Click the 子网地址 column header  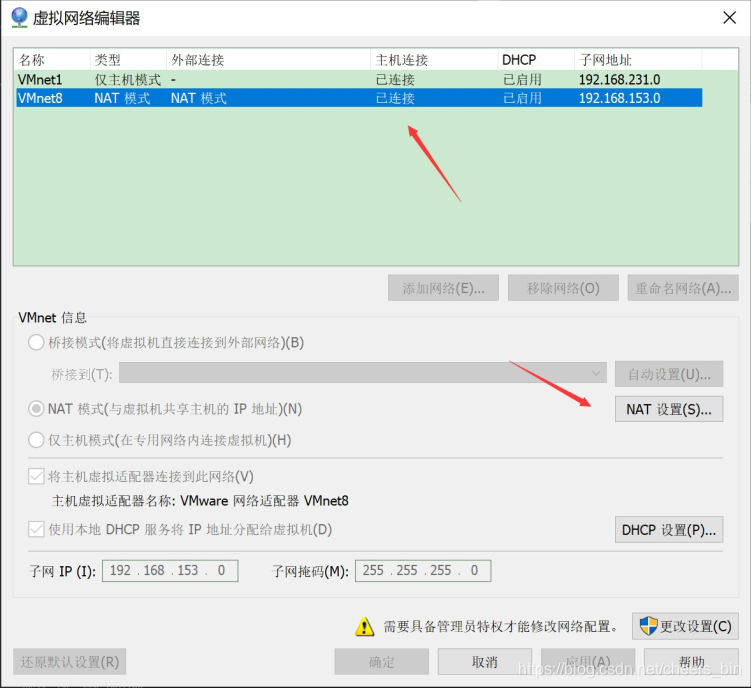(638, 60)
